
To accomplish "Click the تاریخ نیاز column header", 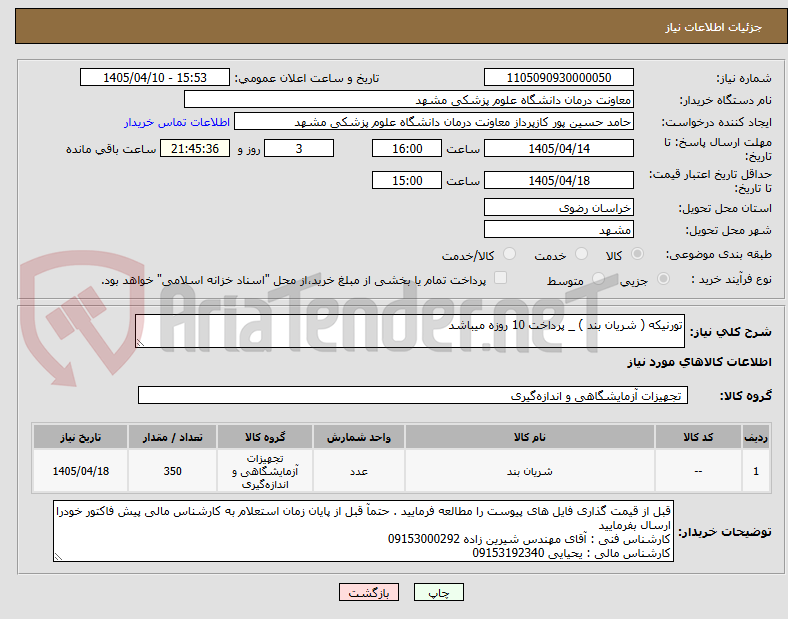I will (x=80, y=437).
